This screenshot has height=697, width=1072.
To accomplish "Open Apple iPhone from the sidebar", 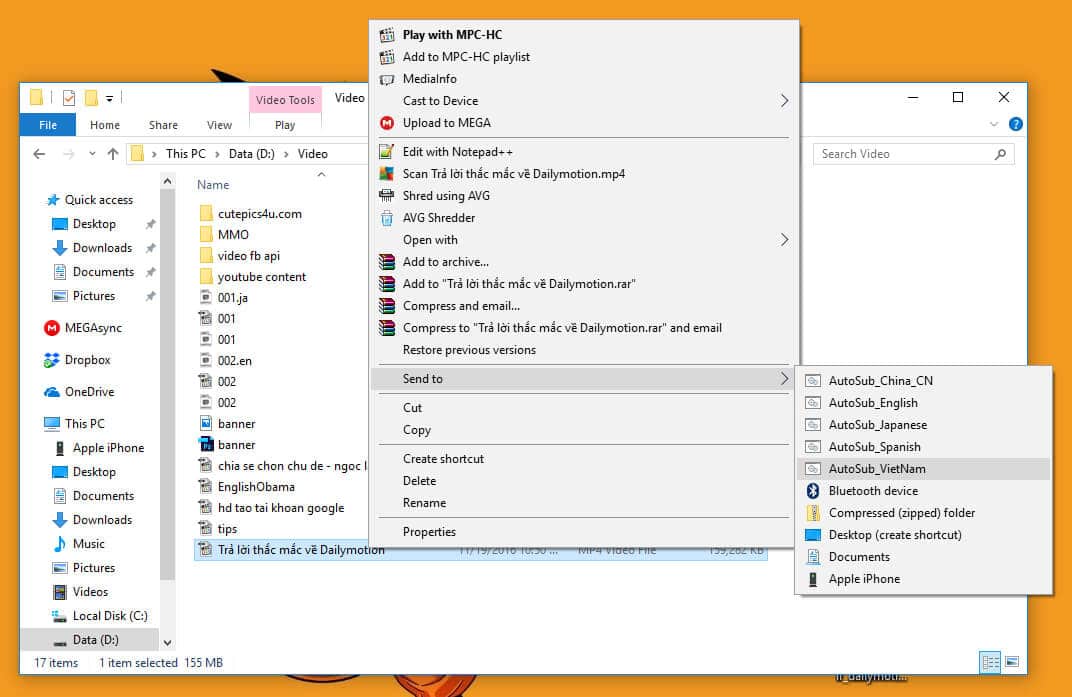I will tap(106, 447).
